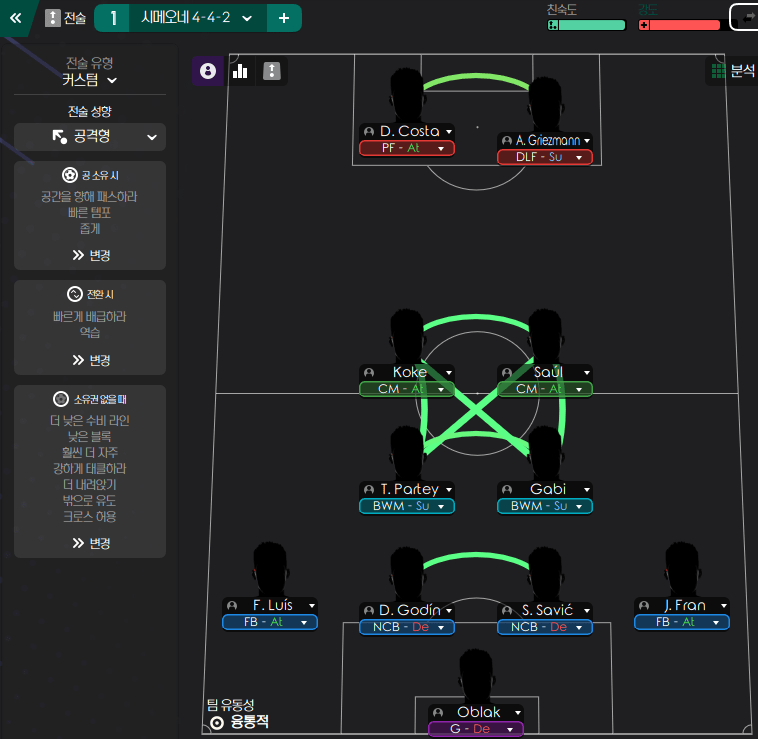
Task: Click person icon next to D. Costa
Action: [369, 131]
